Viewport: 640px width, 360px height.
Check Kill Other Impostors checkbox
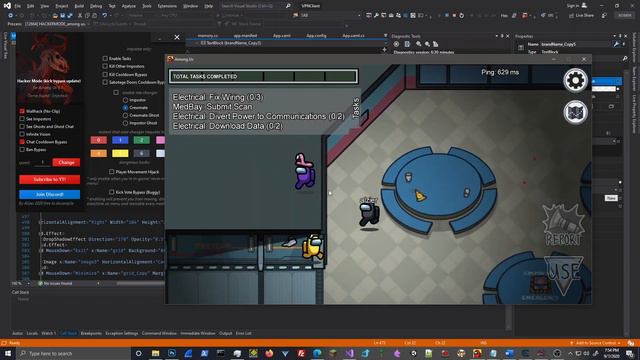tap(105, 66)
